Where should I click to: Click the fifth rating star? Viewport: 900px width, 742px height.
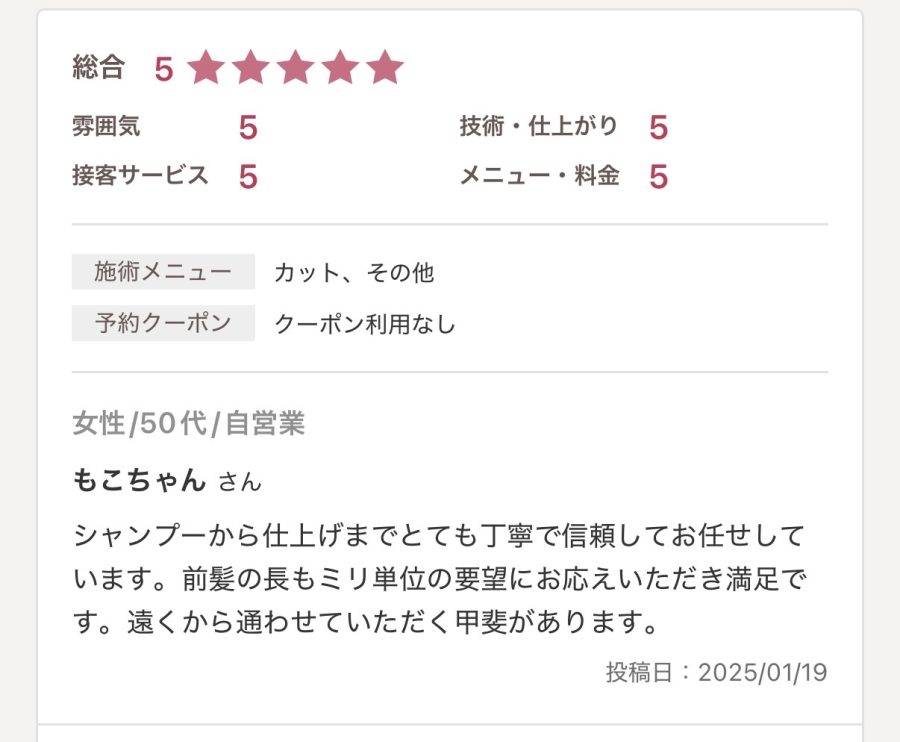tap(384, 68)
